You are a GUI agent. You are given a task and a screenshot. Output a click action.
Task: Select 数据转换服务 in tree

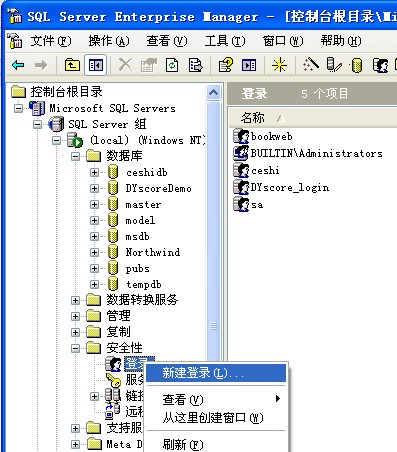pos(142,300)
